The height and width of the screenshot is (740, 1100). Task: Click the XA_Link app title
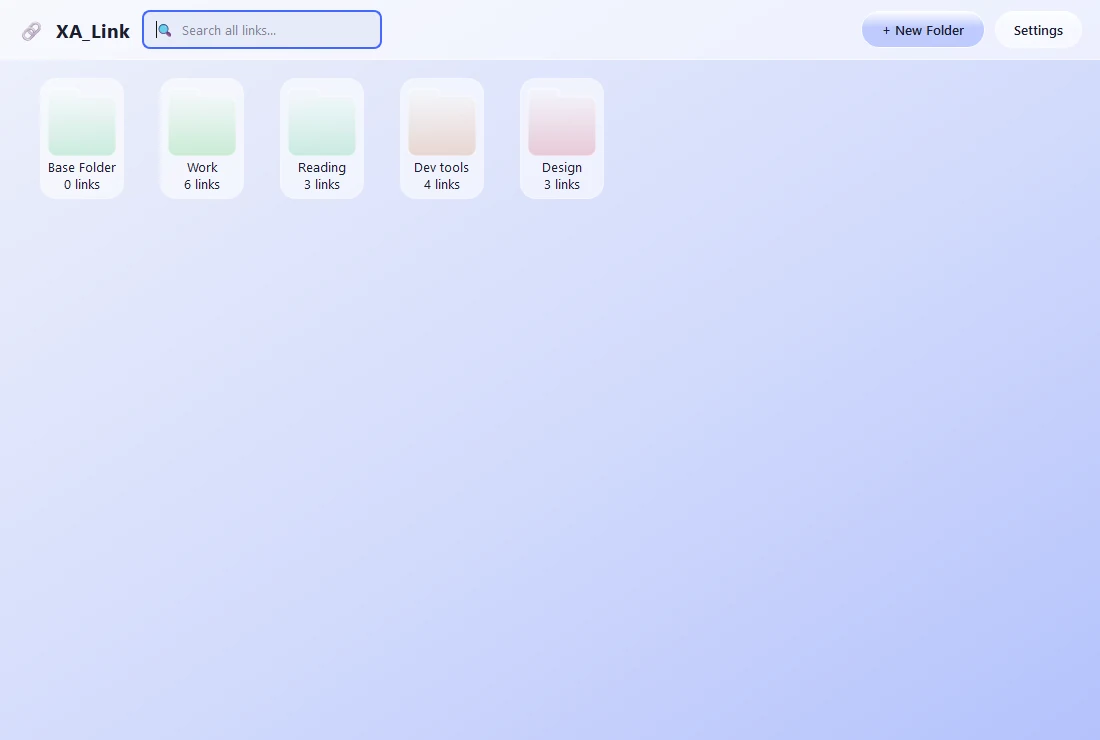tap(93, 32)
